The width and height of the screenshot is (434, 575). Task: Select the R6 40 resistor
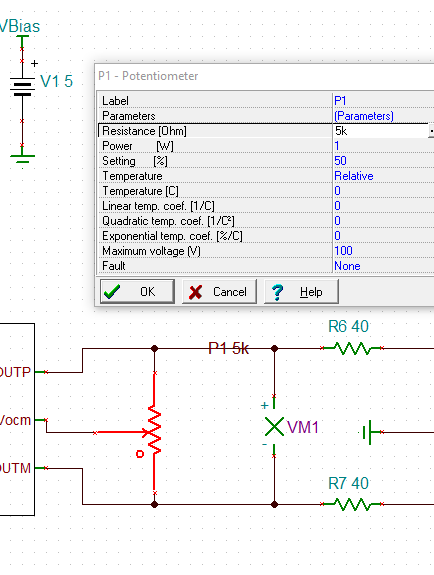tap(352, 348)
